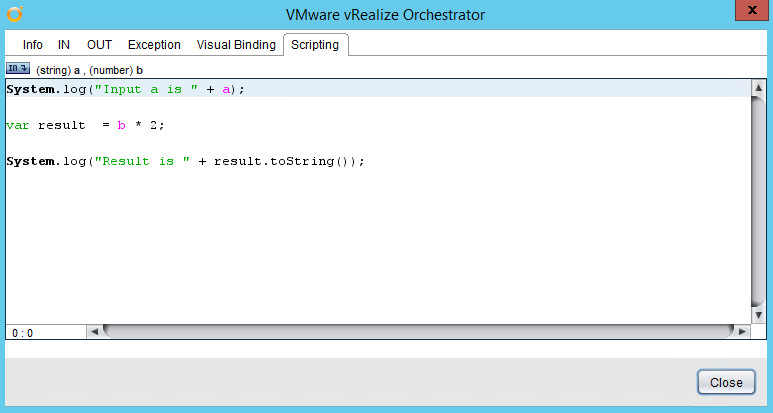Click the '(string) a' input parameter
773x413 pixels.
coord(58,70)
